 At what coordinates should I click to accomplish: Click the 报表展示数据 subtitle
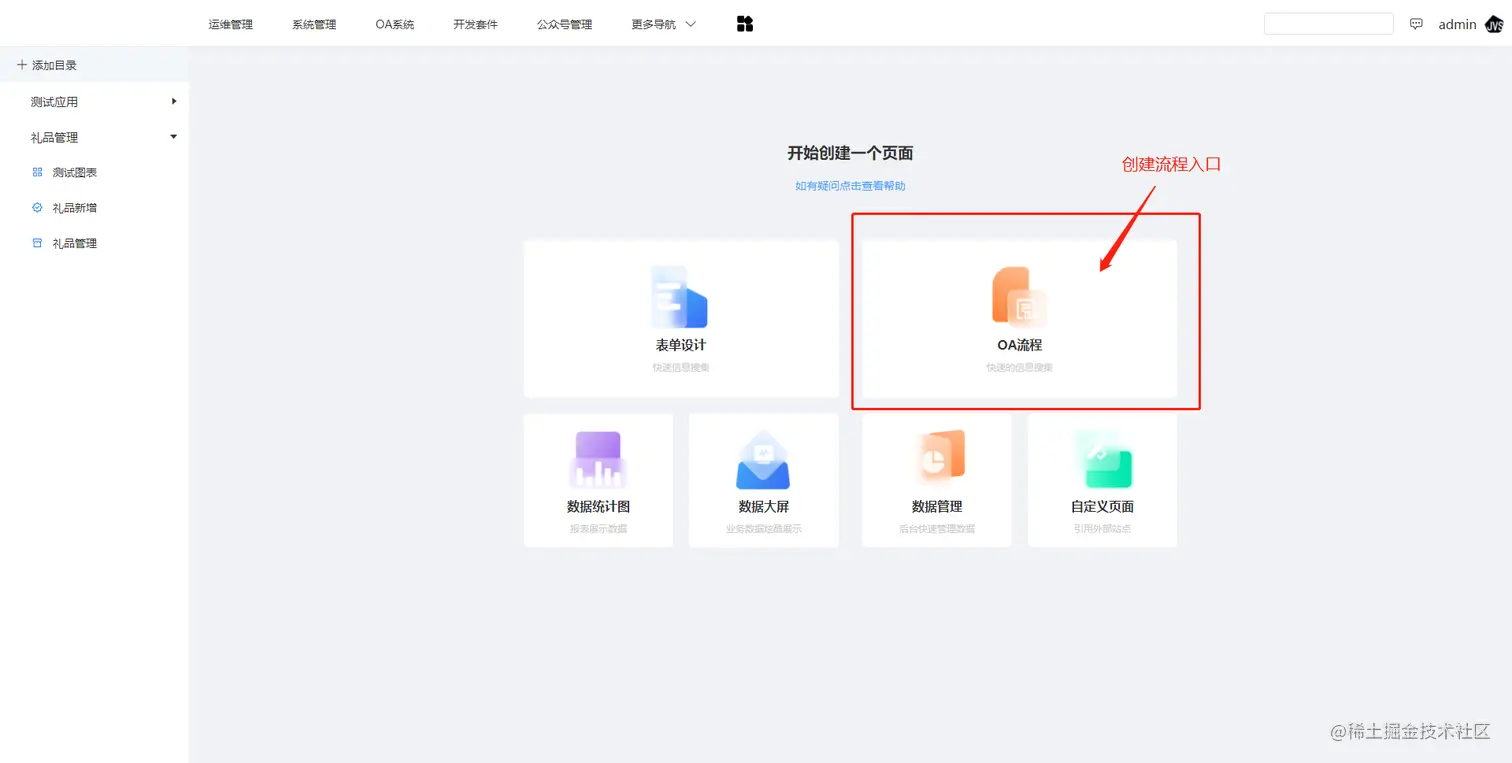[x=598, y=528]
